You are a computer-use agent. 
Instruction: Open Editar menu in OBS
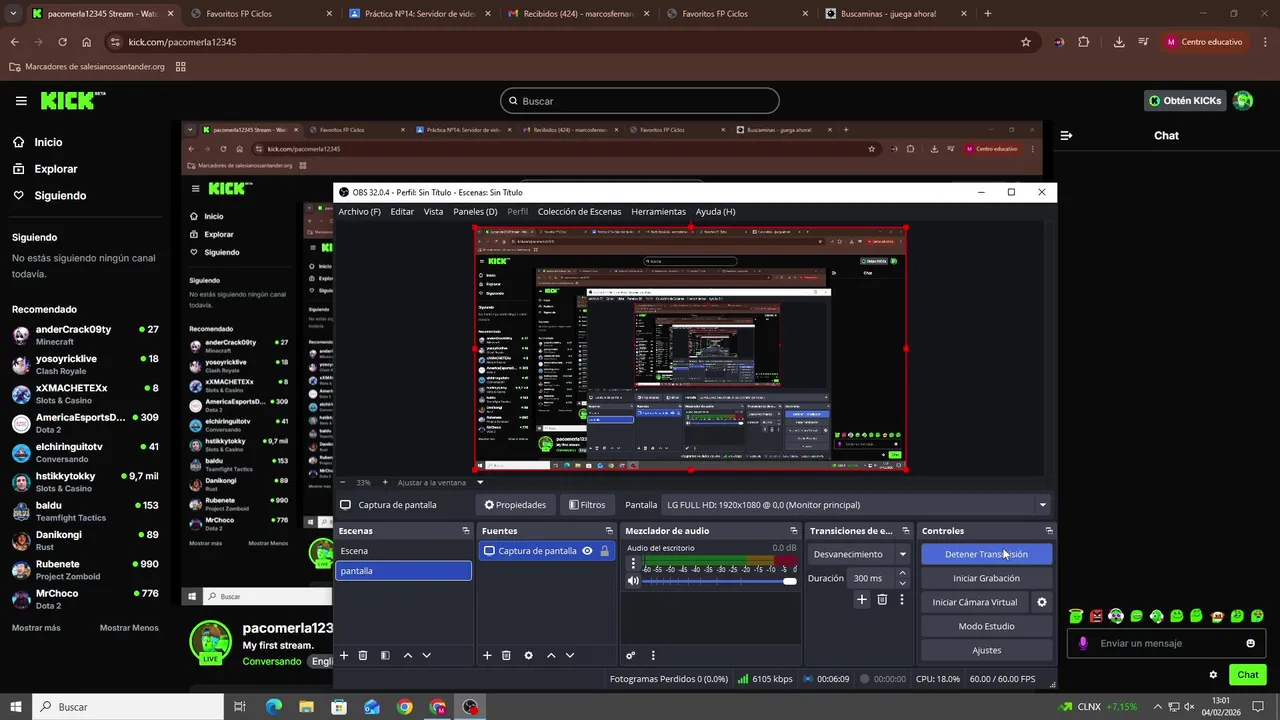tap(402, 212)
